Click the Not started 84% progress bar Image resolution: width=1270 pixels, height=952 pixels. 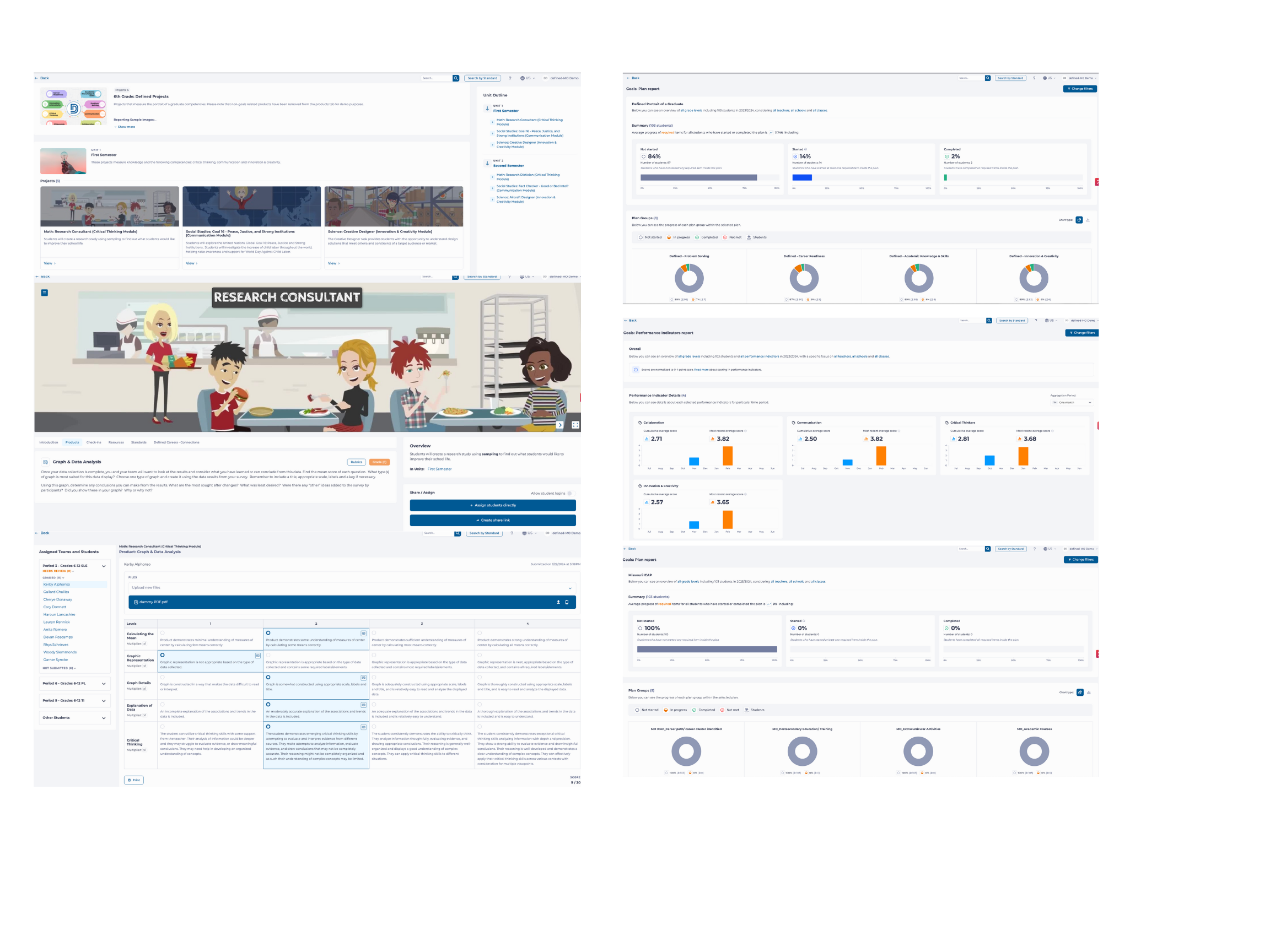[698, 177]
